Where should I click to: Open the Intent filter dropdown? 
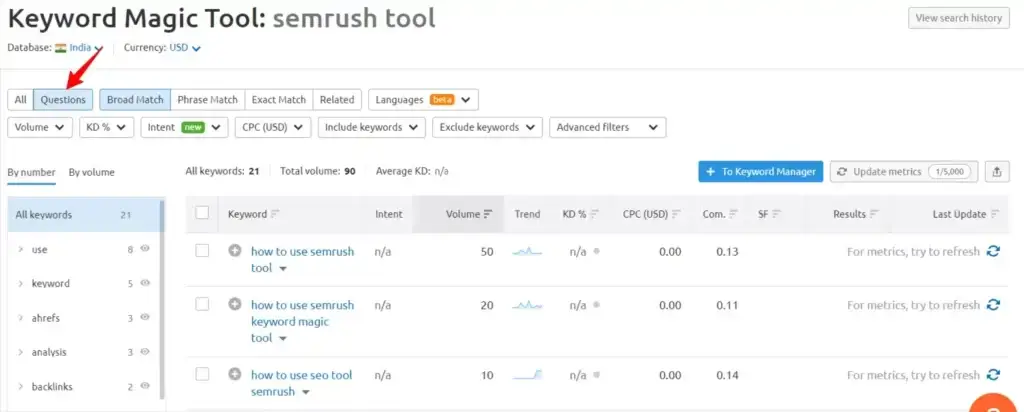point(184,127)
